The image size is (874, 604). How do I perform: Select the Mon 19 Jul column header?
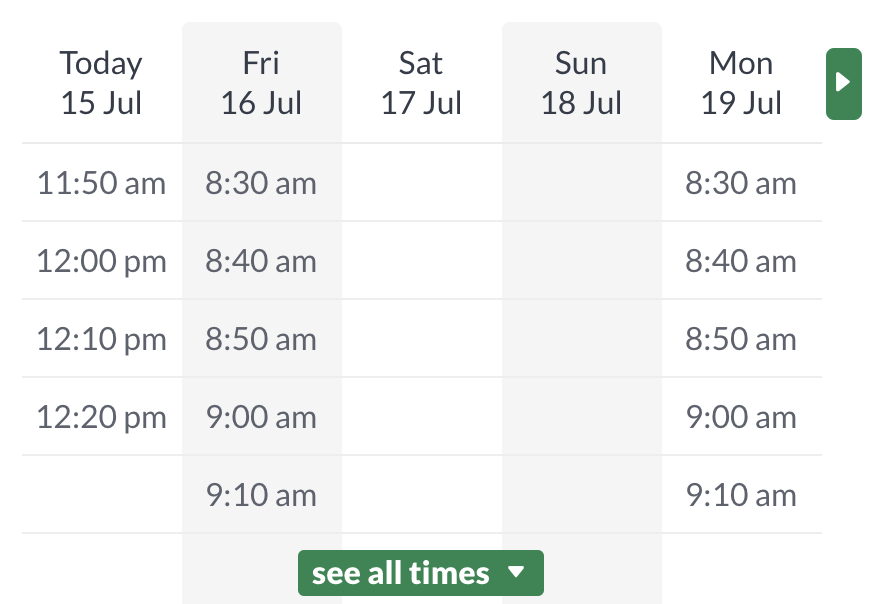tap(741, 82)
